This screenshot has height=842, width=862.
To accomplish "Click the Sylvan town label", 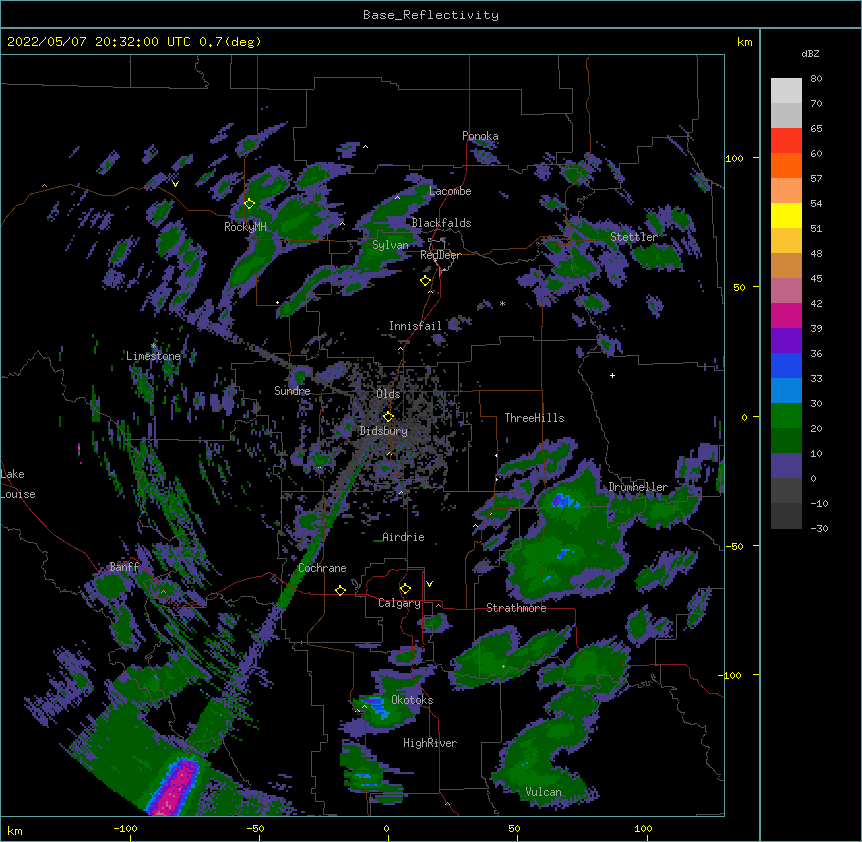I will [x=390, y=245].
